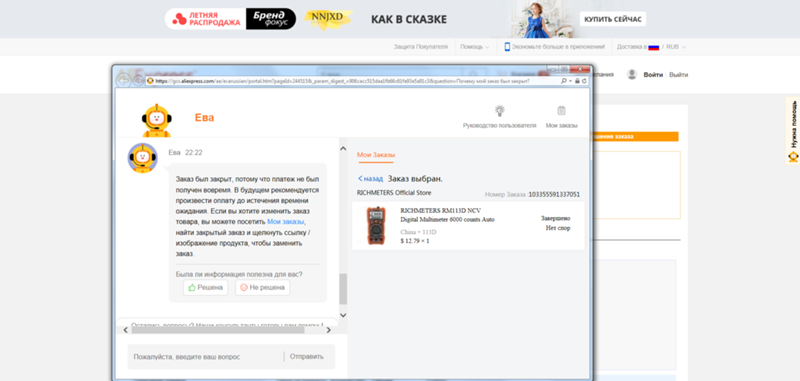Open My Orders clipboard icon

point(561,111)
